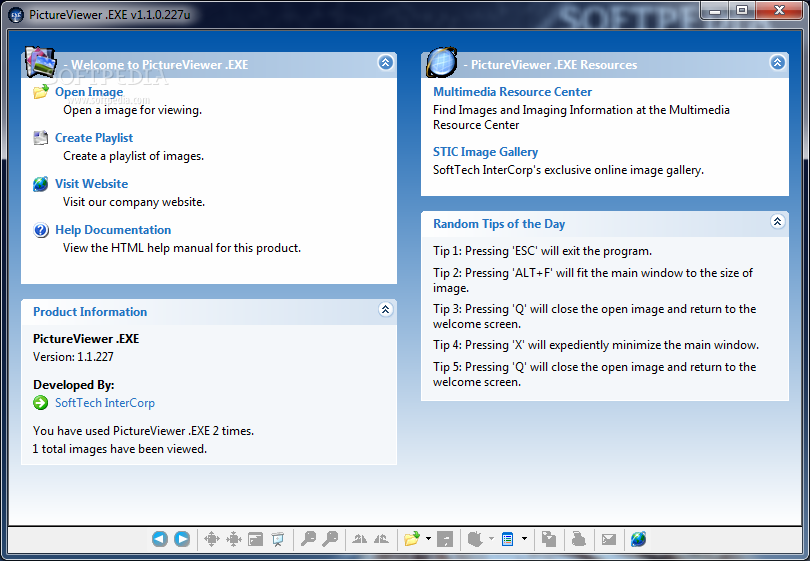Screen dimensions: 810x561
Task: Collapse the Random Tips of the Day panel
Action: click(777, 222)
